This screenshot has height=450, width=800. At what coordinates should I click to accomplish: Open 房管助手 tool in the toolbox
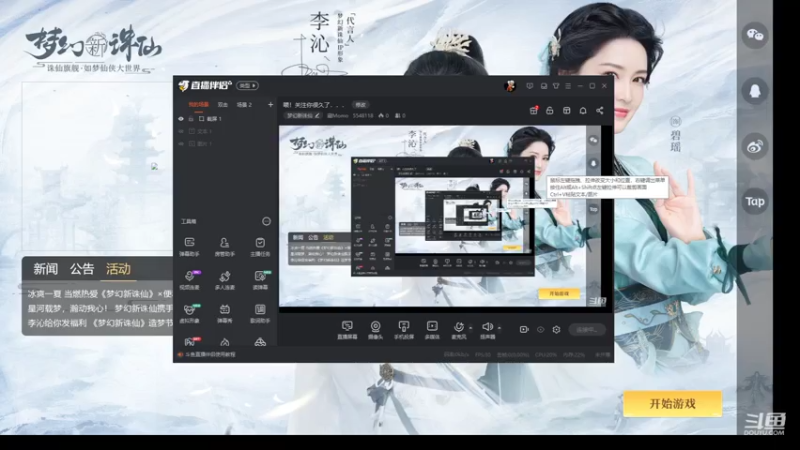click(x=224, y=246)
